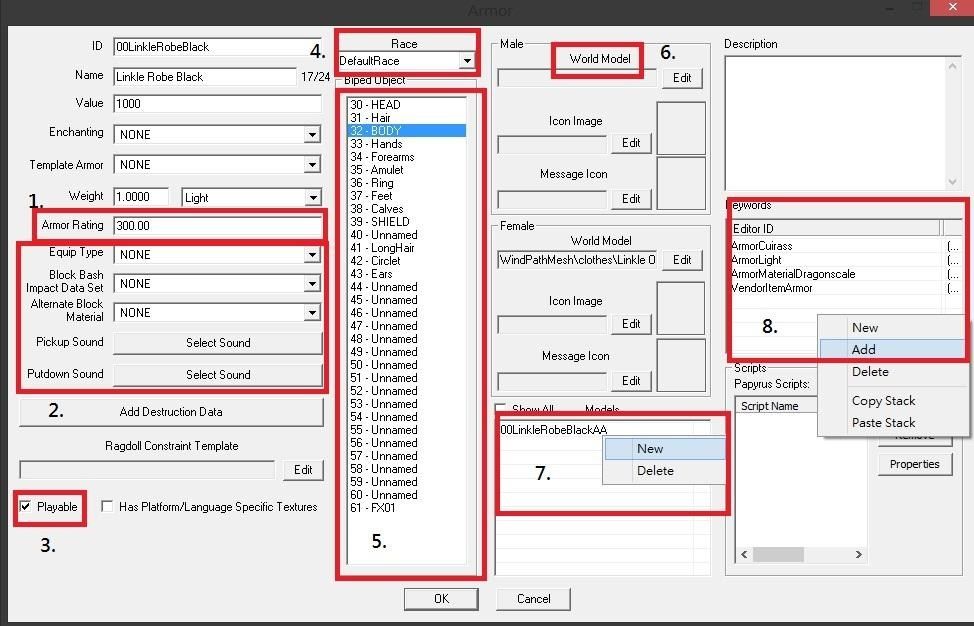Toggle the Playable checkbox
This screenshot has width=974, height=626.
[25, 506]
